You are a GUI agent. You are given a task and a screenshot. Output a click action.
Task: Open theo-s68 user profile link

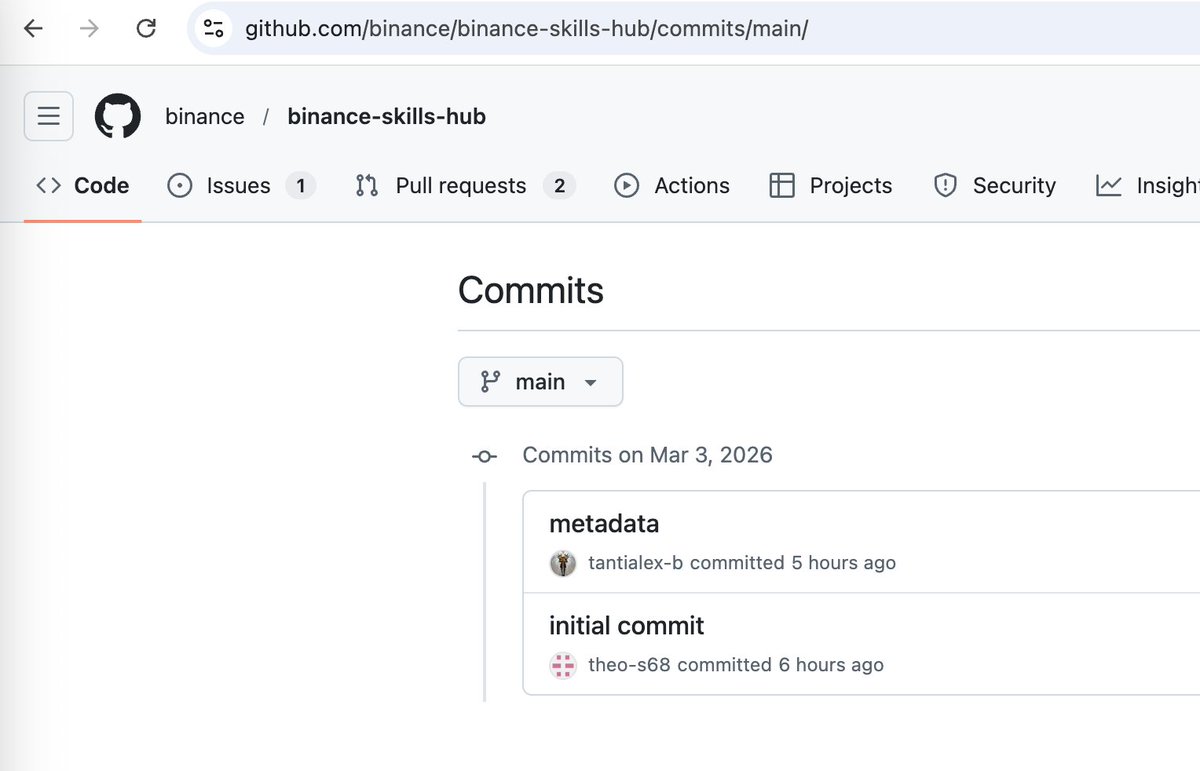[629, 665]
